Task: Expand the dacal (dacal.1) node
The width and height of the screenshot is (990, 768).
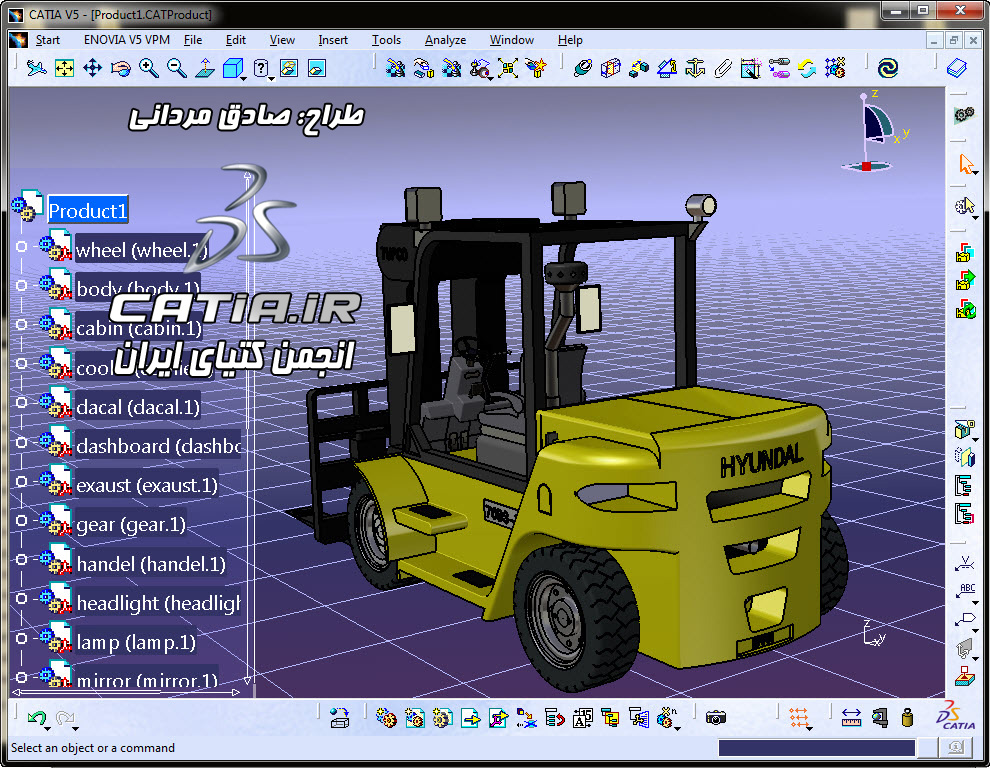Action: (21, 402)
